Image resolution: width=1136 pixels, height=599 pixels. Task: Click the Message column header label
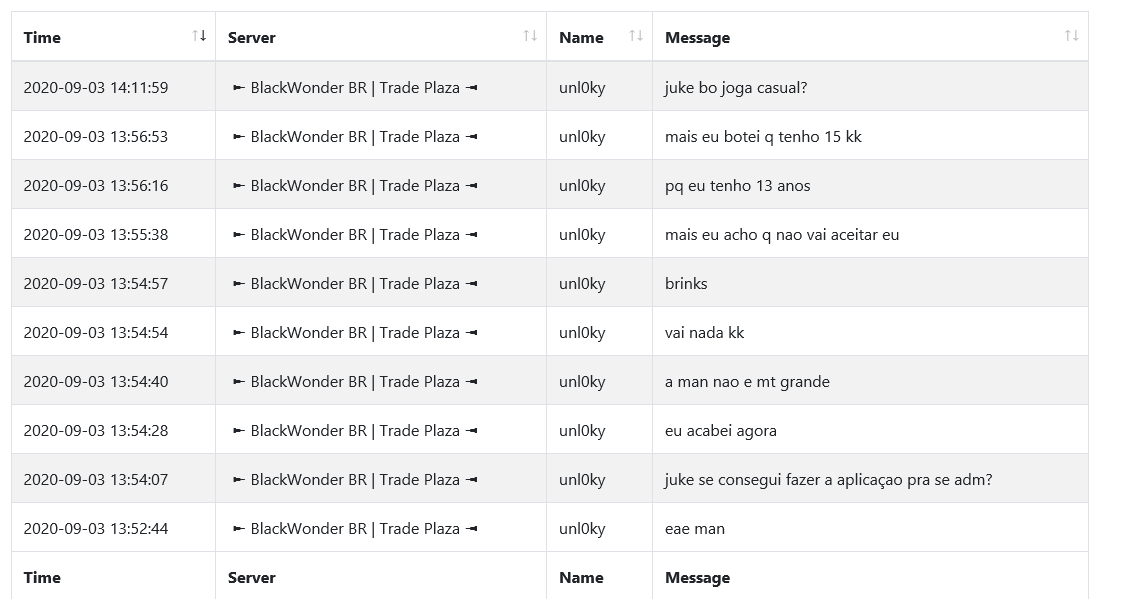pos(698,38)
